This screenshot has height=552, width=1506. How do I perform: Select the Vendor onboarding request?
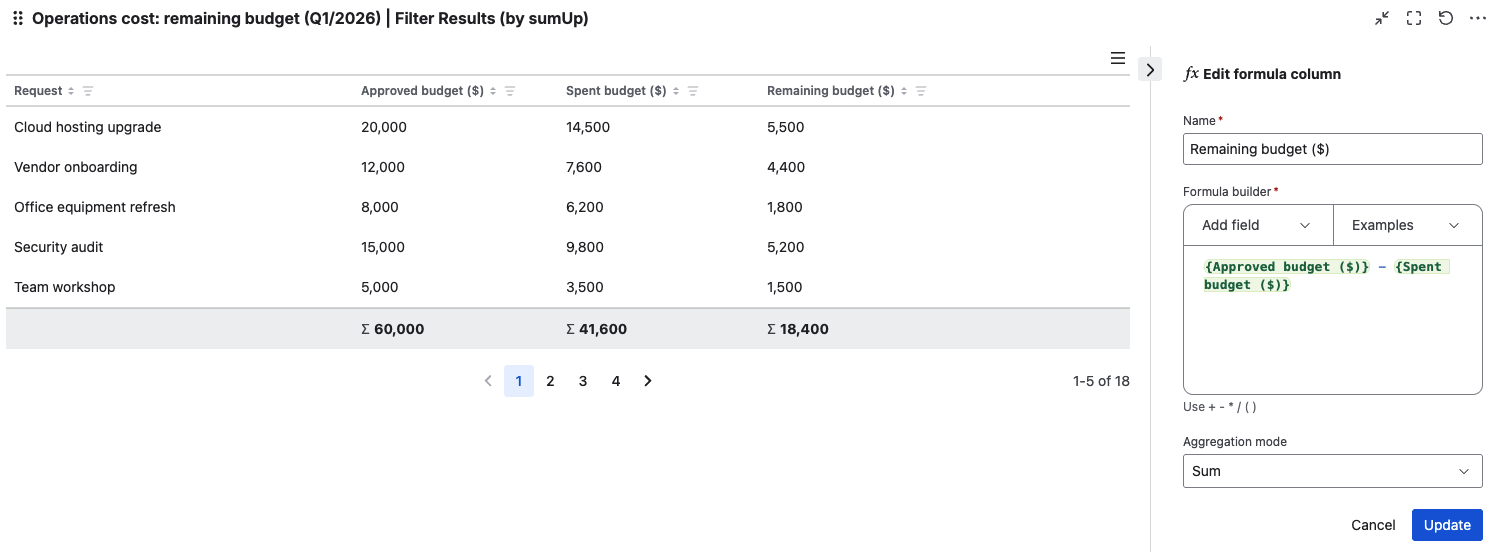(76, 167)
